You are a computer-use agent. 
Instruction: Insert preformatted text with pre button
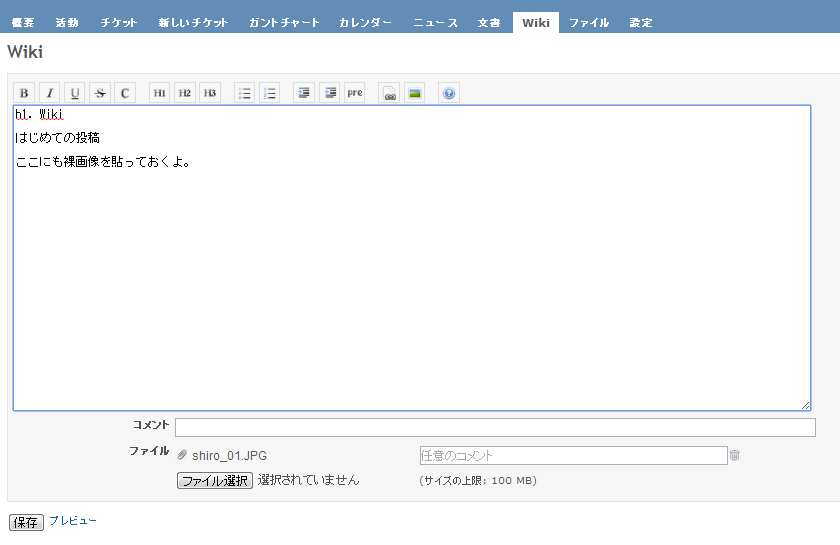click(355, 93)
